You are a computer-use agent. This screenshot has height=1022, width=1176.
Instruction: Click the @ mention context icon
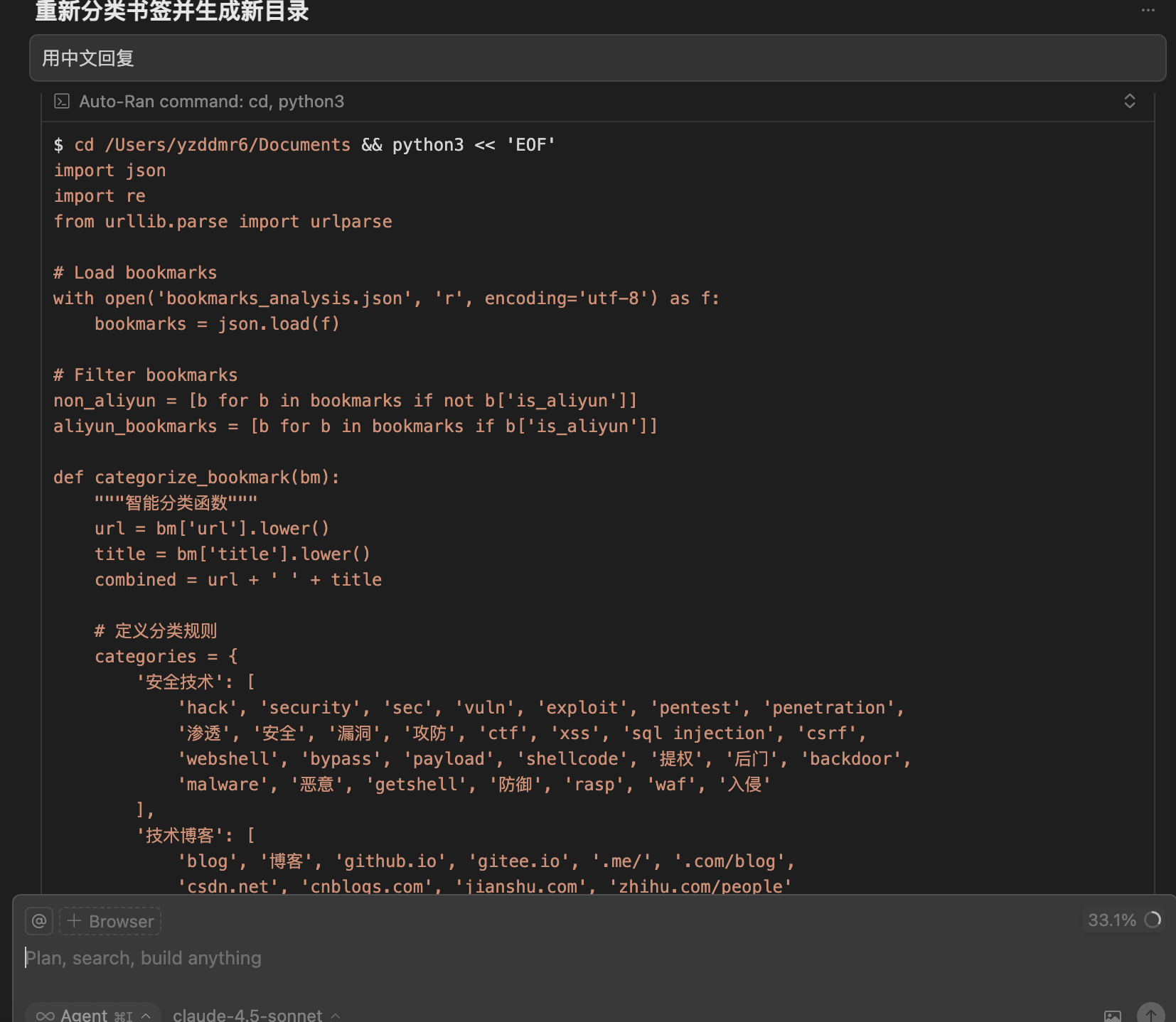39,921
